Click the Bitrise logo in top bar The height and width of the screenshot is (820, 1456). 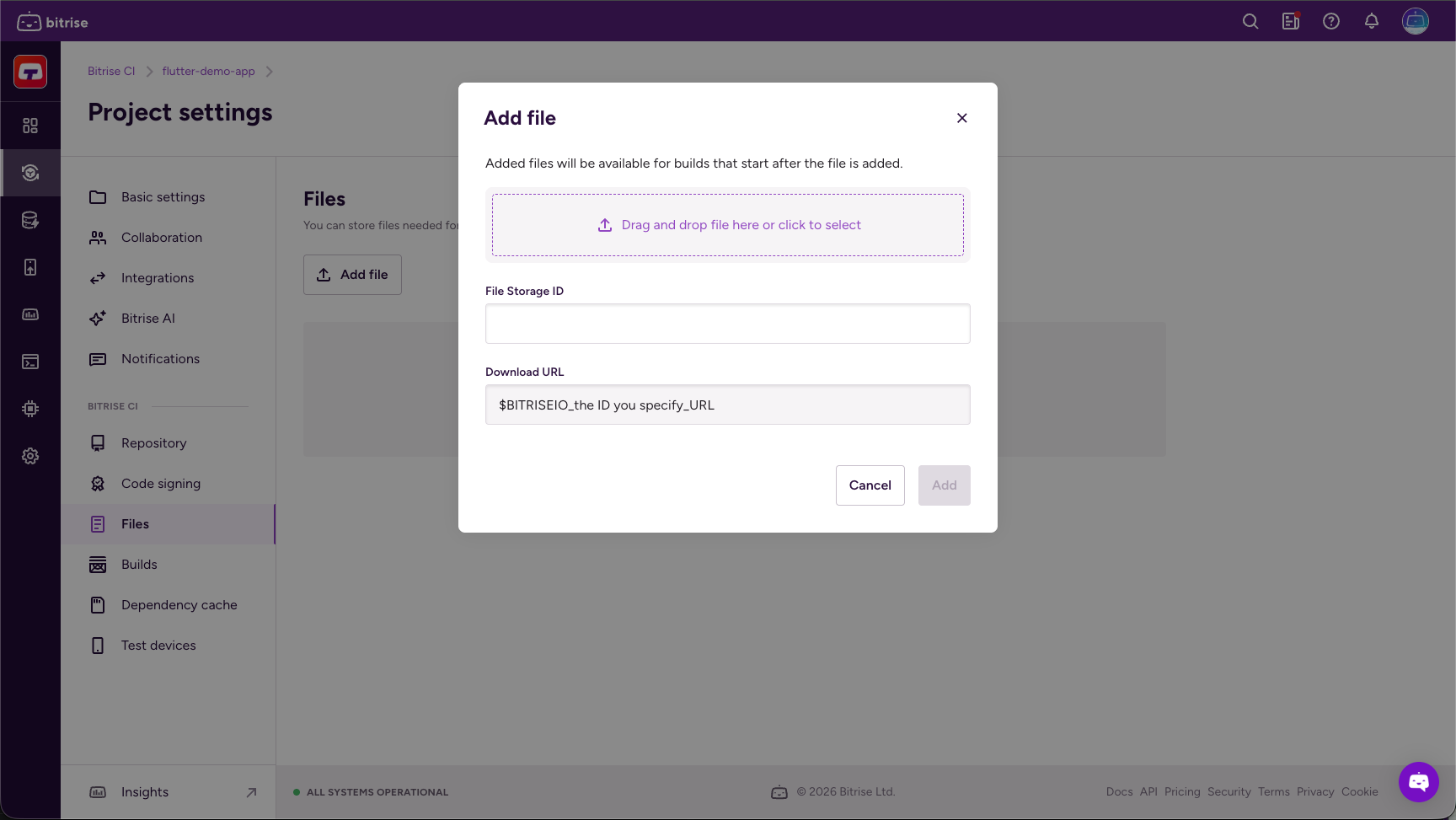point(52,22)
